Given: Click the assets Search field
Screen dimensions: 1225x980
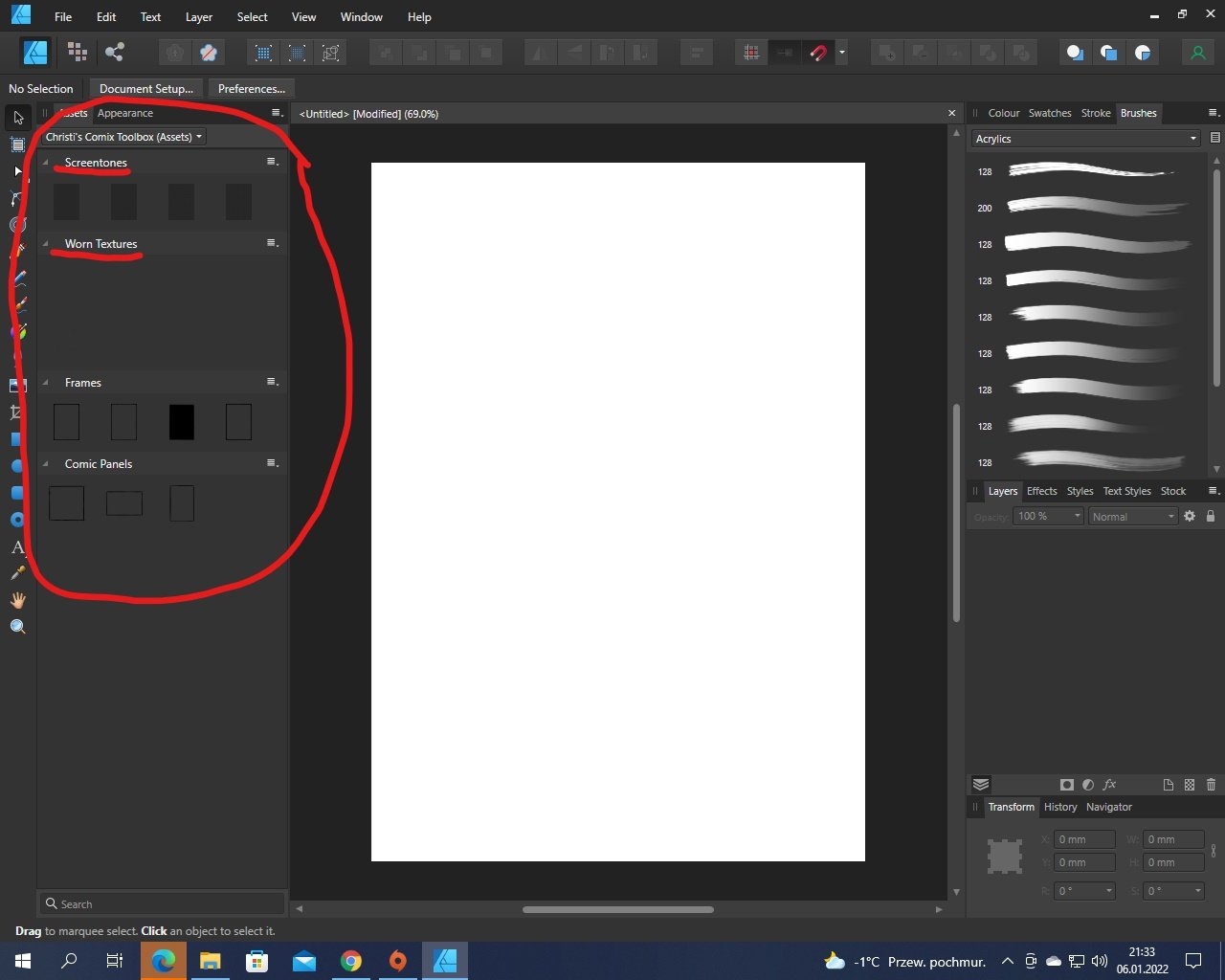Looking at the screenshot, I should pyautogui.click(x=161, y=902).
